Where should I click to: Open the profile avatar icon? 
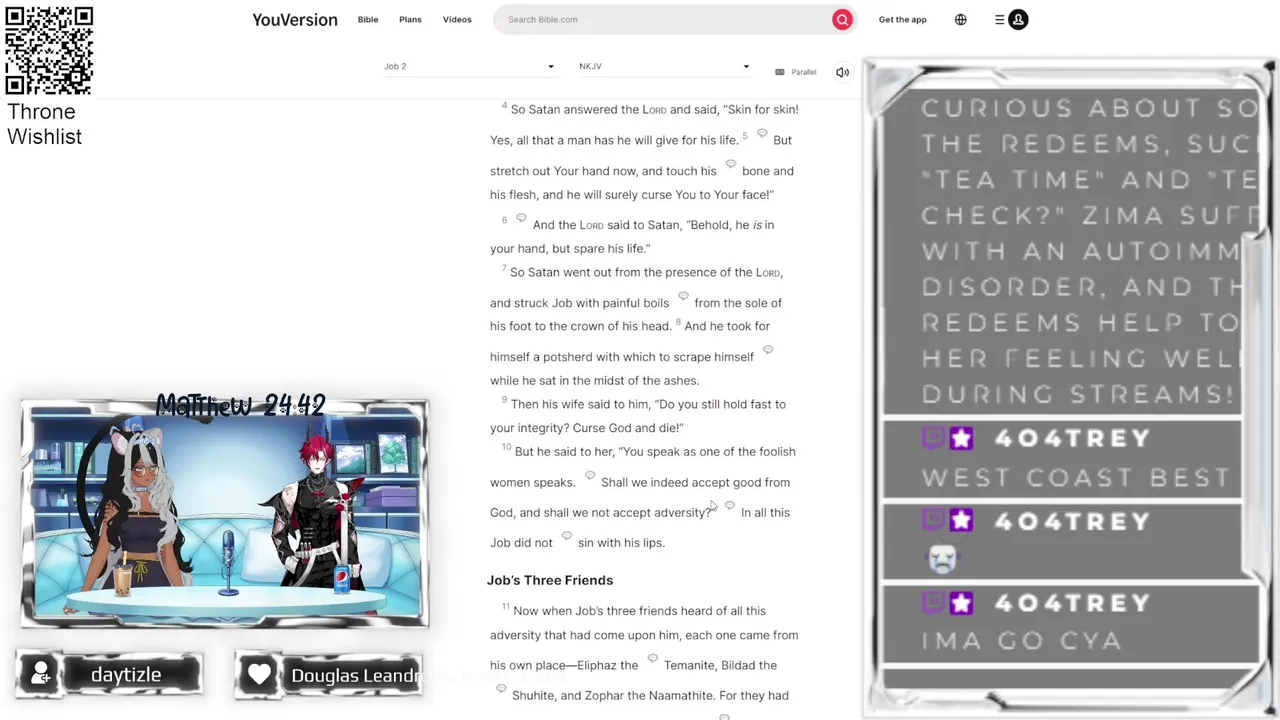point(1018,19)
